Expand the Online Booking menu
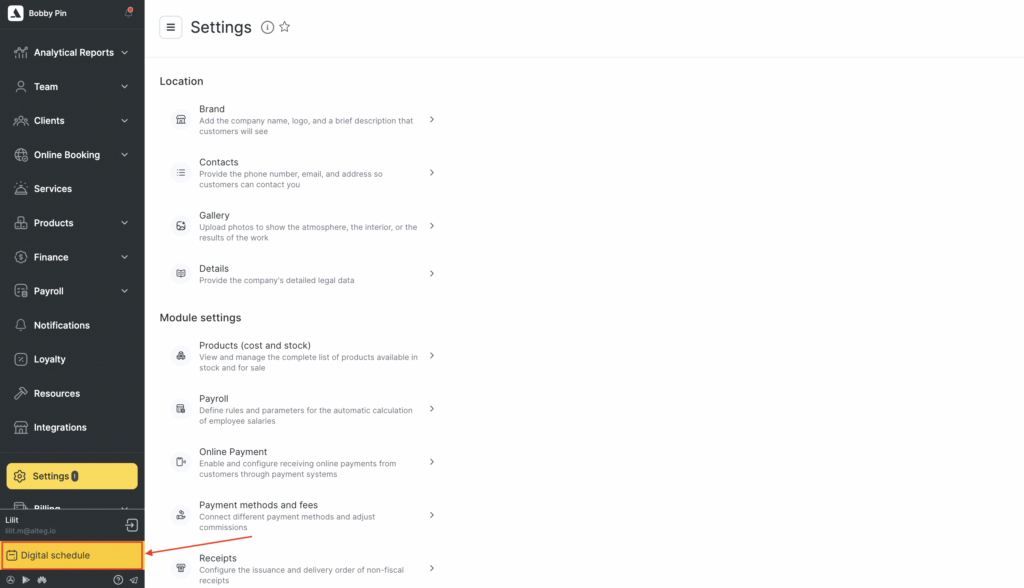The image size is (1024, 588). (x=72, y=155)
